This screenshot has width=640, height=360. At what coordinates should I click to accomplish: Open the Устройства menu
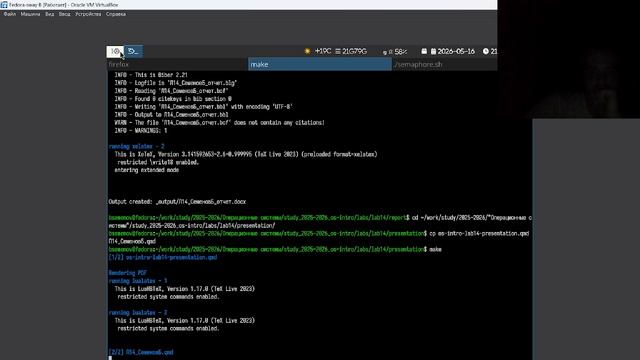pyautogui.click(x=88, y=14)
